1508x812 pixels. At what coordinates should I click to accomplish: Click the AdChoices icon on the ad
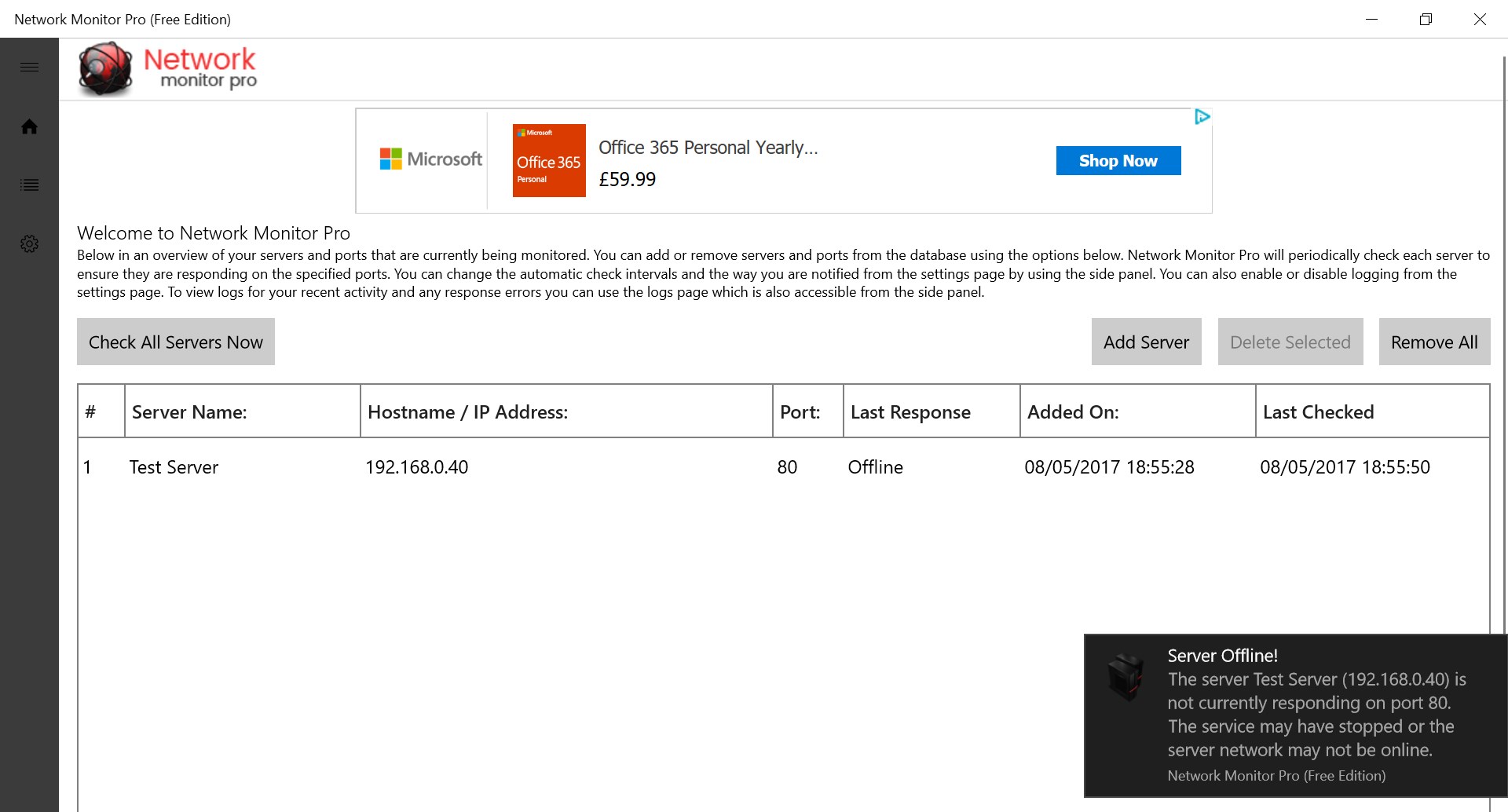pyautogui.click(x=1202, y=117)
